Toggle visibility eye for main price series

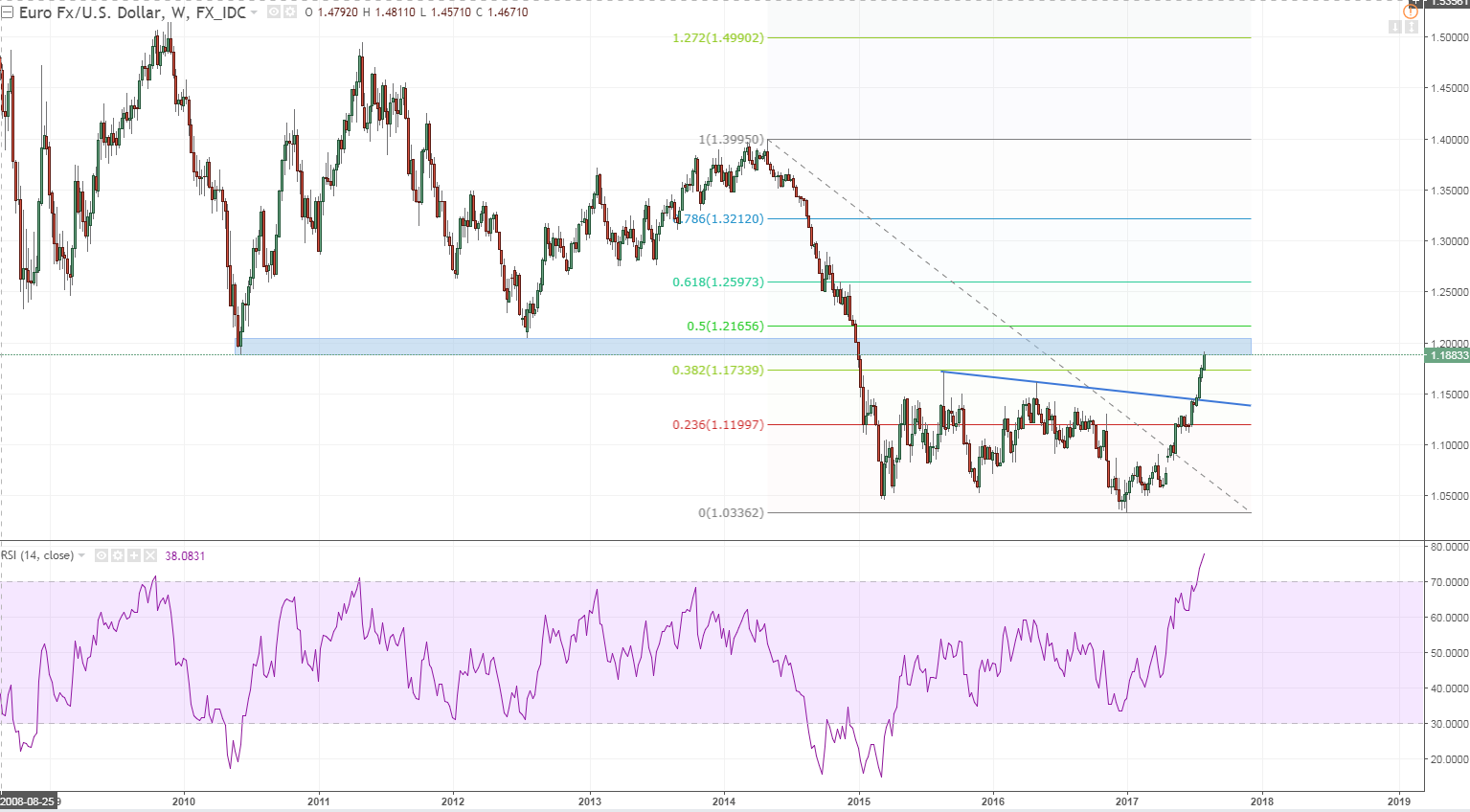point(273,12)
